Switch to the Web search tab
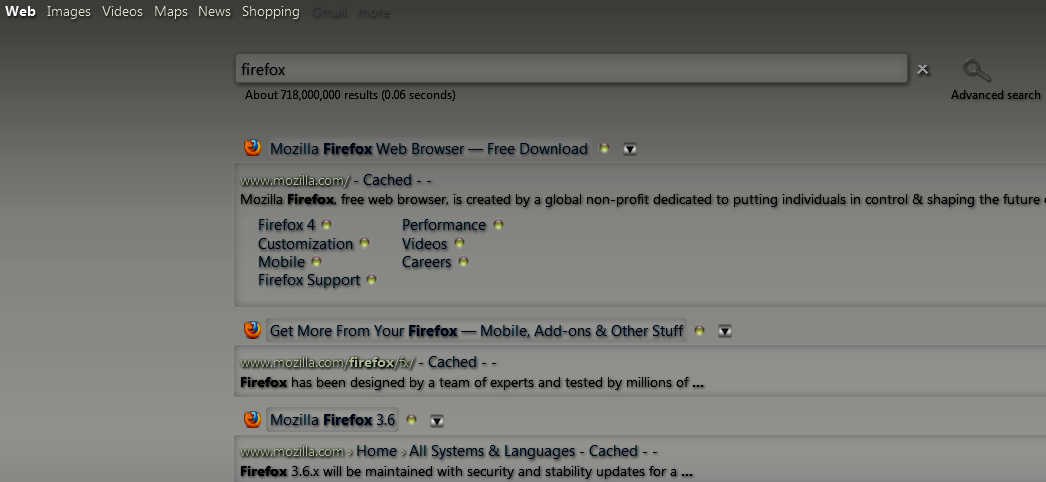 click(21, 11)
